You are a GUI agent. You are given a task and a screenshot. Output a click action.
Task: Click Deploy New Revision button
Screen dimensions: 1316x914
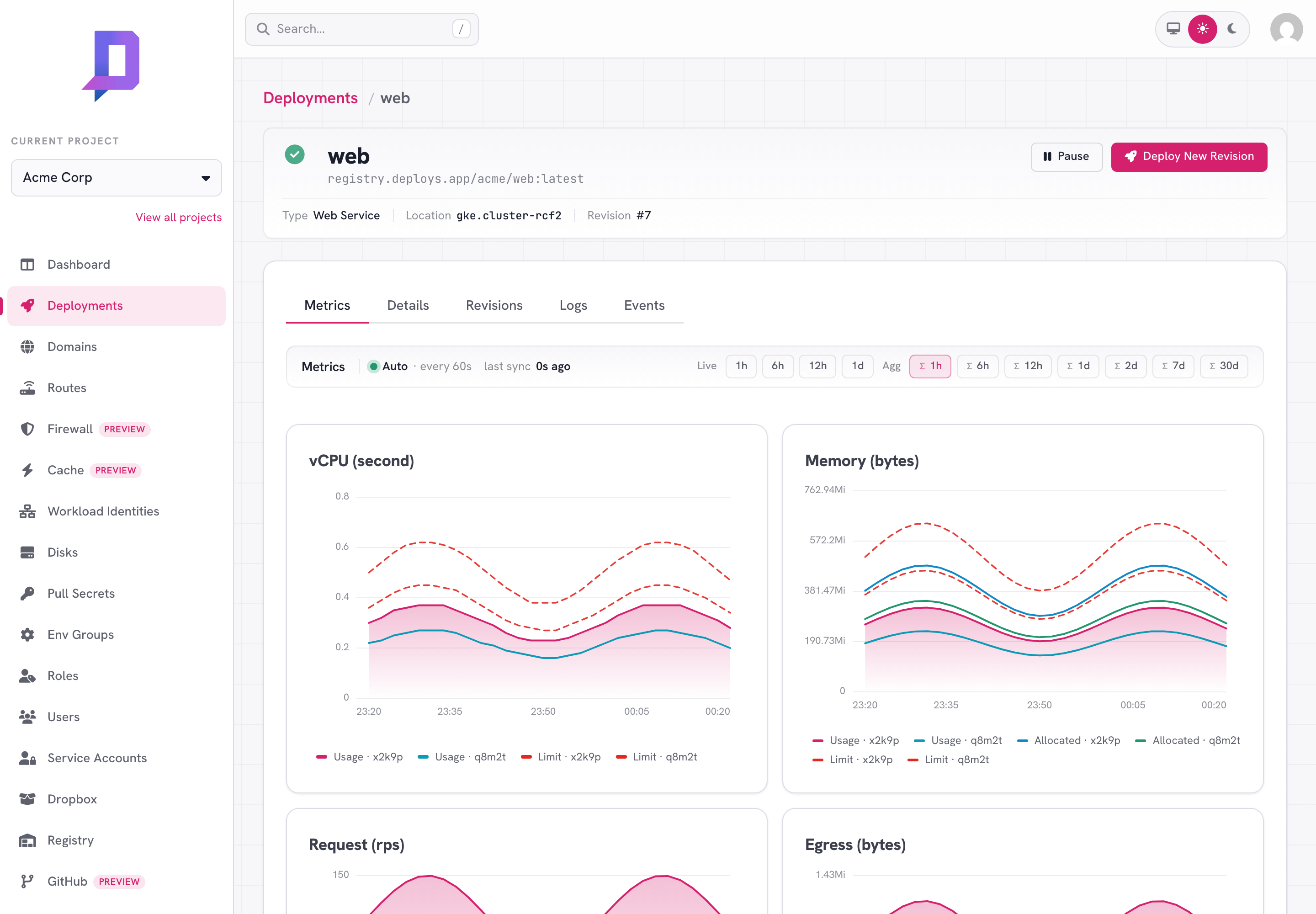[x=1189, y=157]
